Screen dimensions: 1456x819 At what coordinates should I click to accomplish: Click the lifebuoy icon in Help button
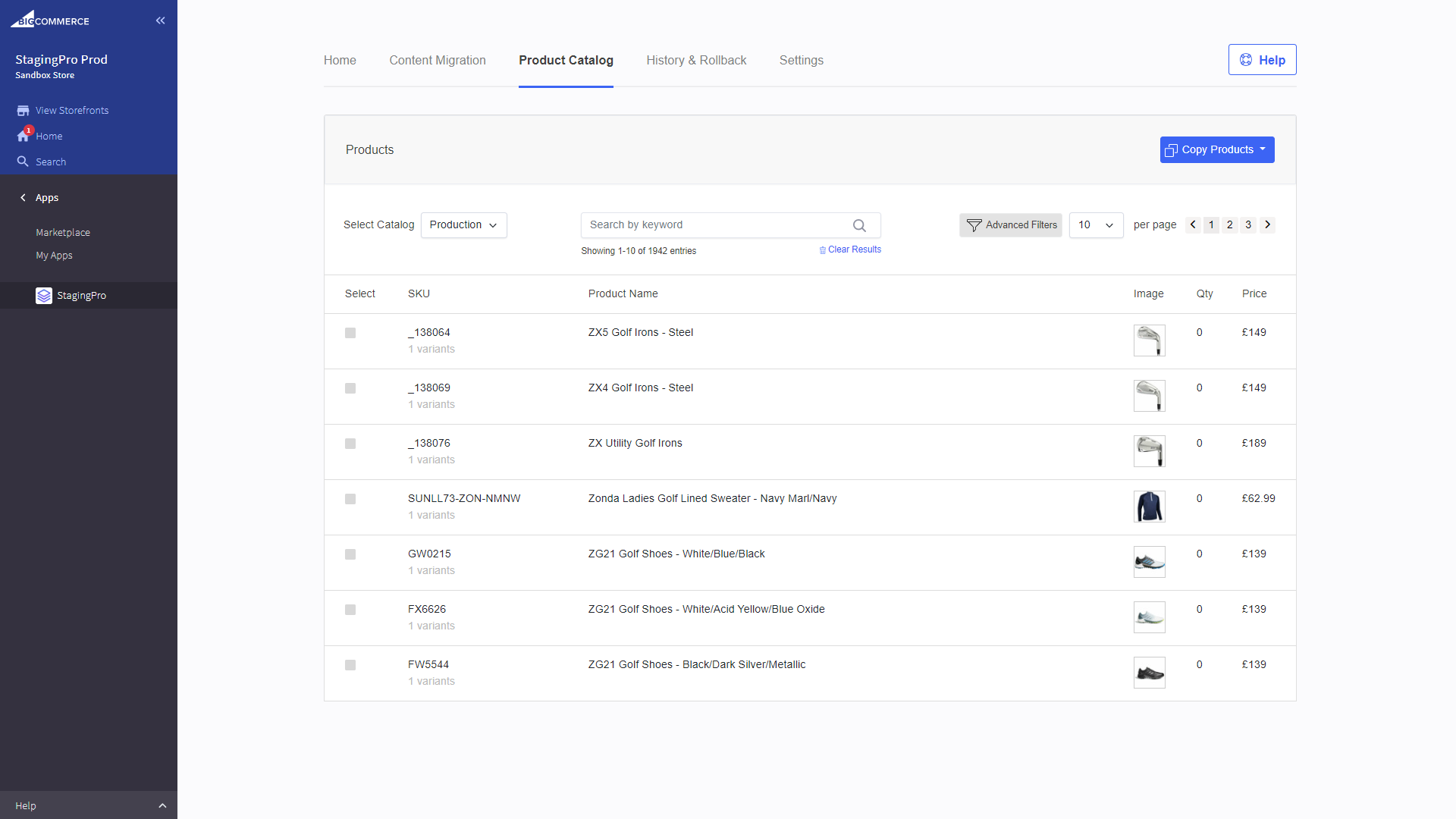pos(1246,60)
